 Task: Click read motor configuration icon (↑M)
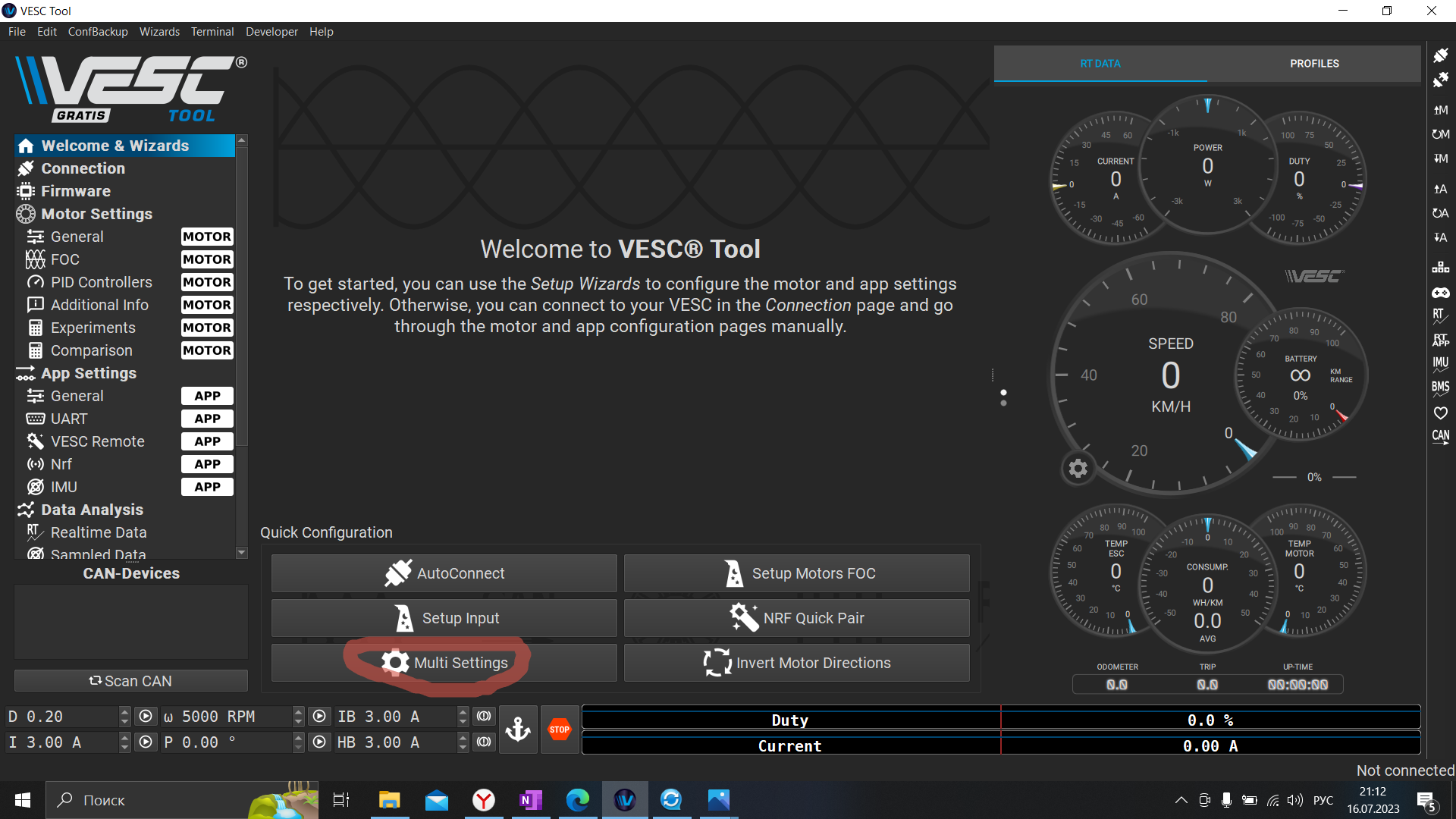tap(1440, 110)
